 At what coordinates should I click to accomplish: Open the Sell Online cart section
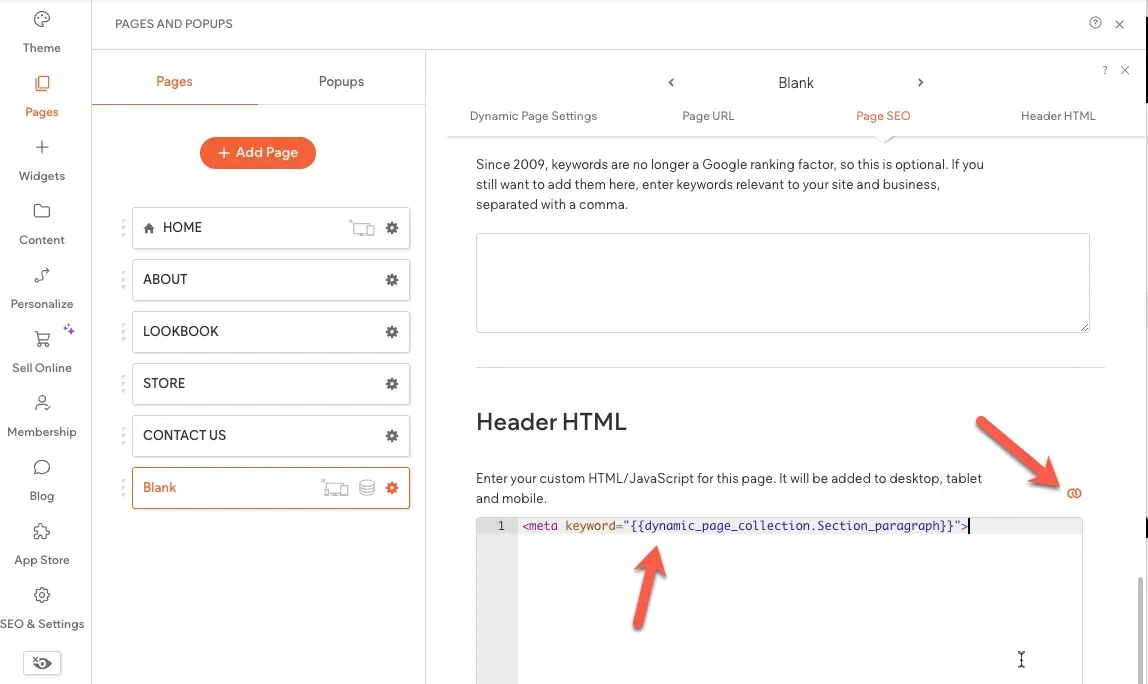pos(42,352)
